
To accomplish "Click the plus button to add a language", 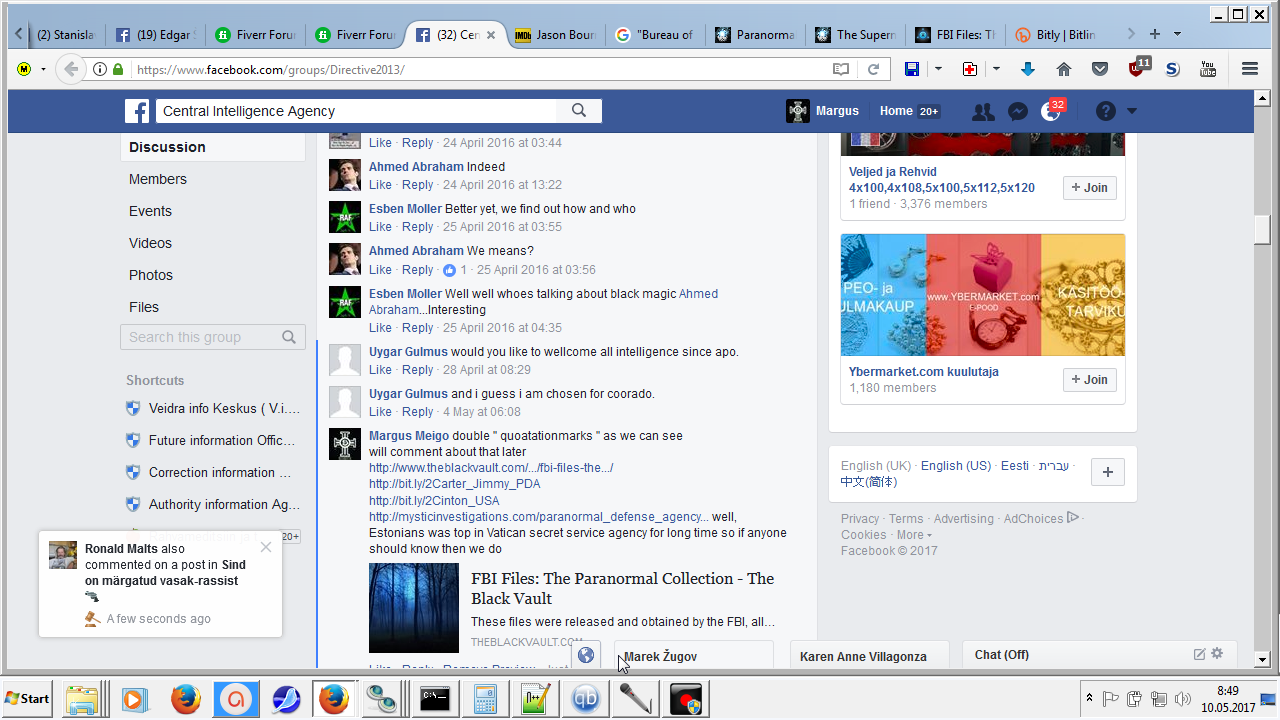I will tap(1107, 473).
